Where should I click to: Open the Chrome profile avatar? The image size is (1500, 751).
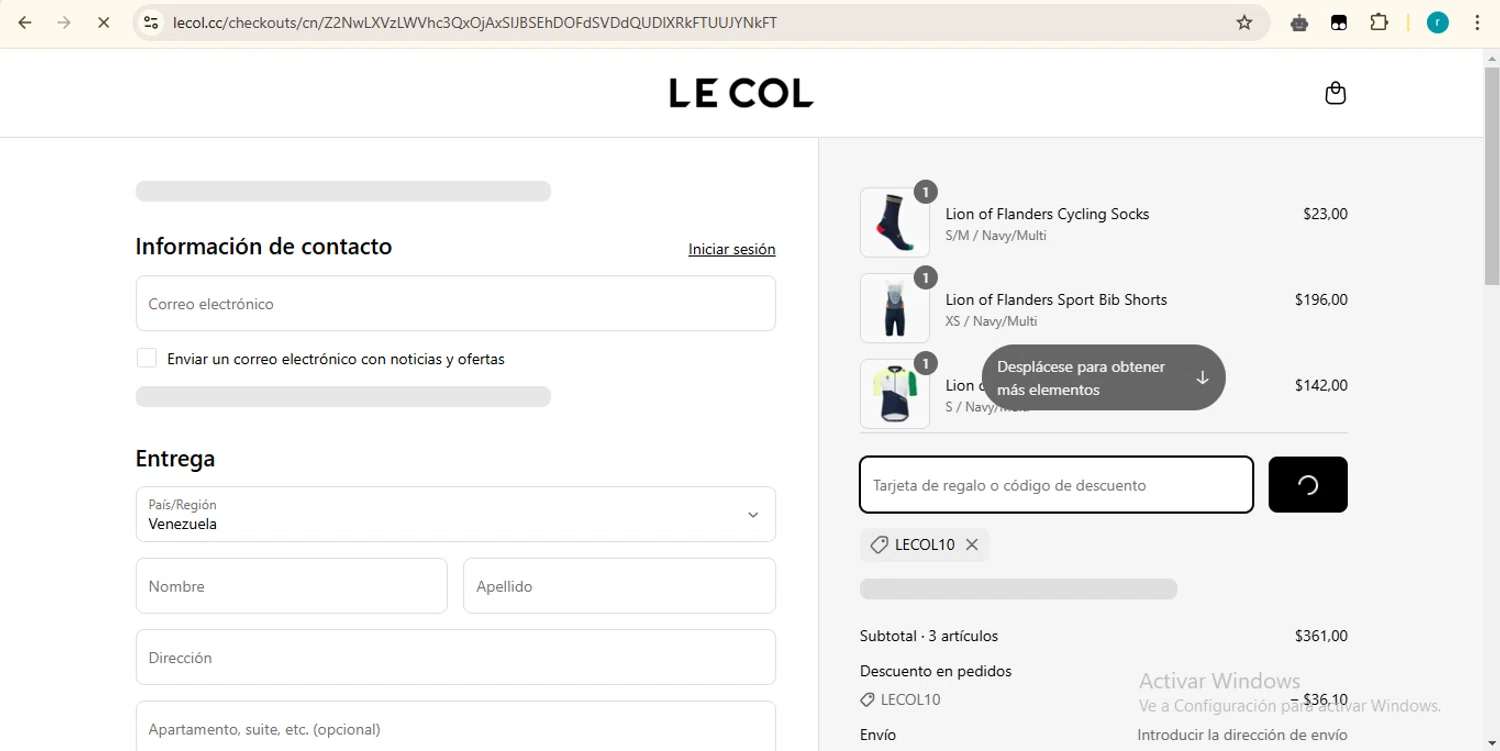click(1437, 22)
